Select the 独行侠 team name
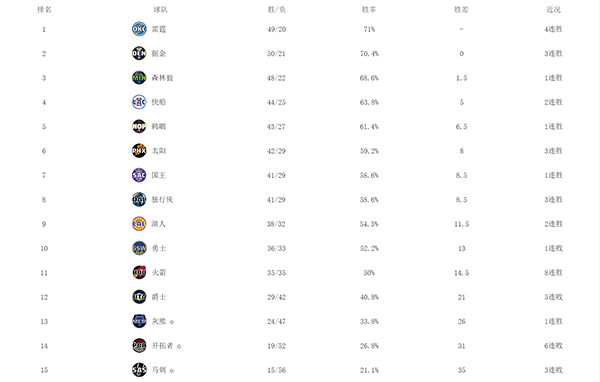The width and height of the screenshot is (600, 382). (x=162, y=199)
